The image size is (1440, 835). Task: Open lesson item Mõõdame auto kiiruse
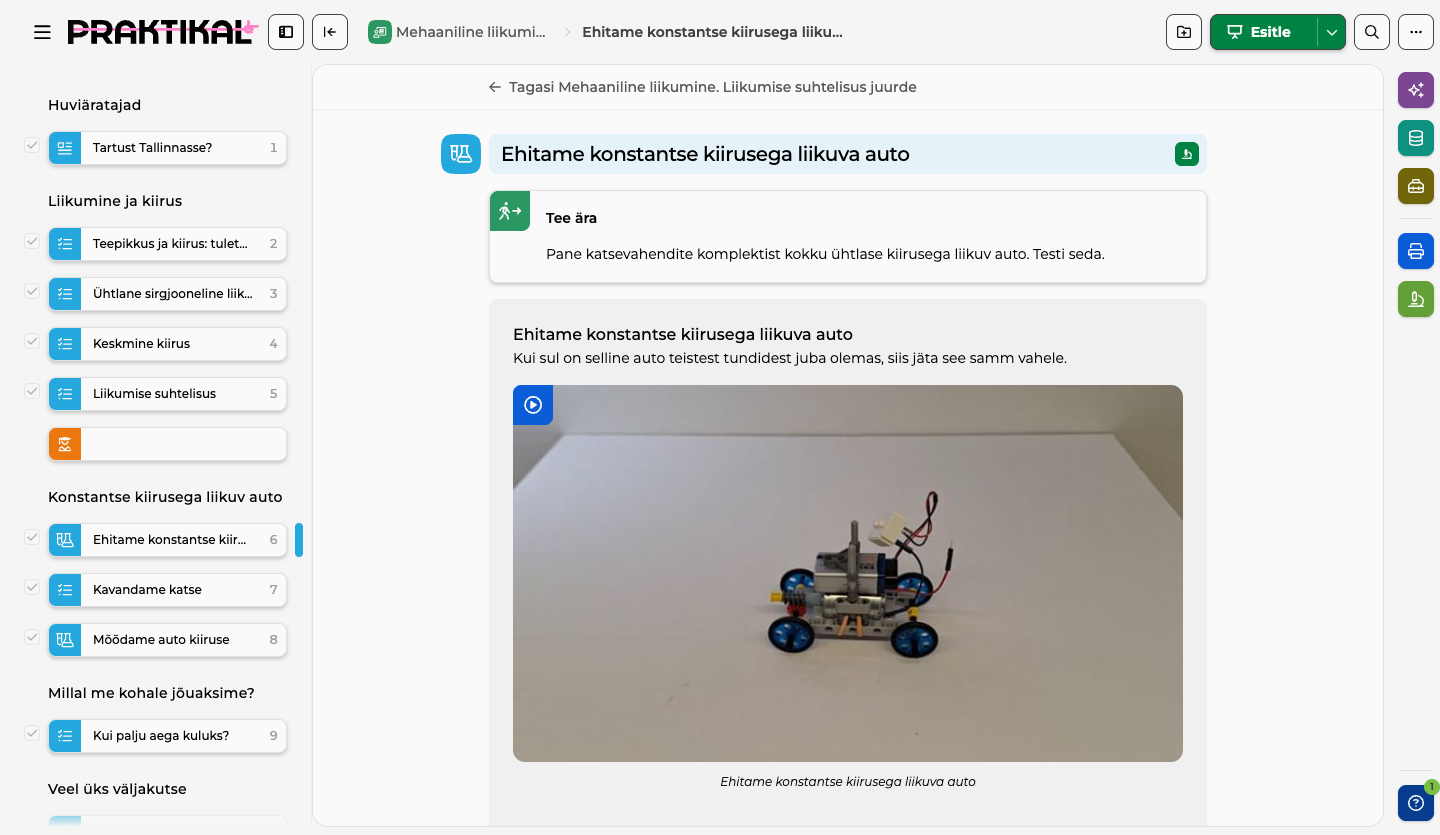coord(168,640)
